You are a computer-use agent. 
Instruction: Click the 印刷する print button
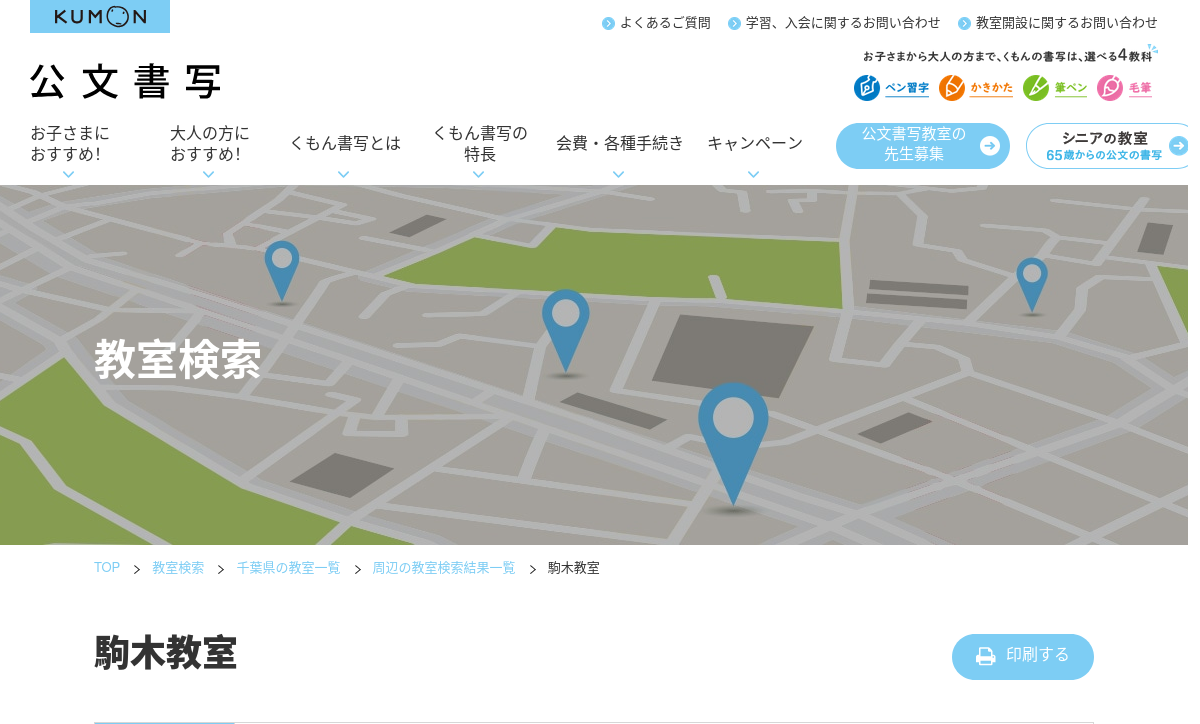[1023, 656]
